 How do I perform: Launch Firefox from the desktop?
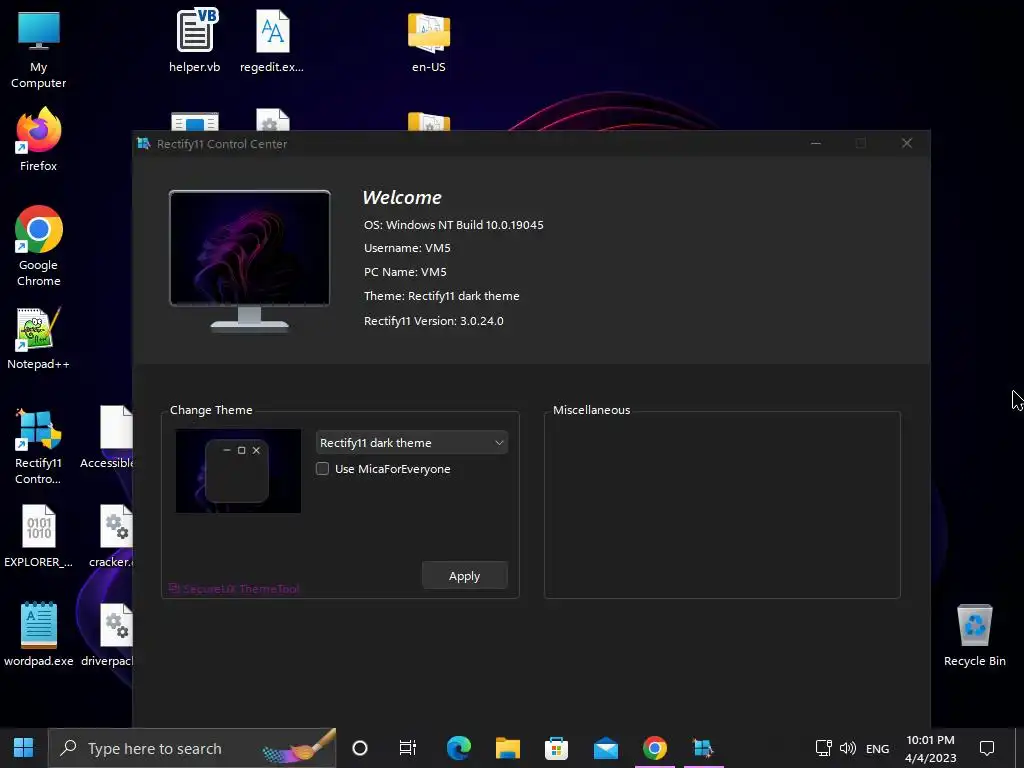click(39, 139)
